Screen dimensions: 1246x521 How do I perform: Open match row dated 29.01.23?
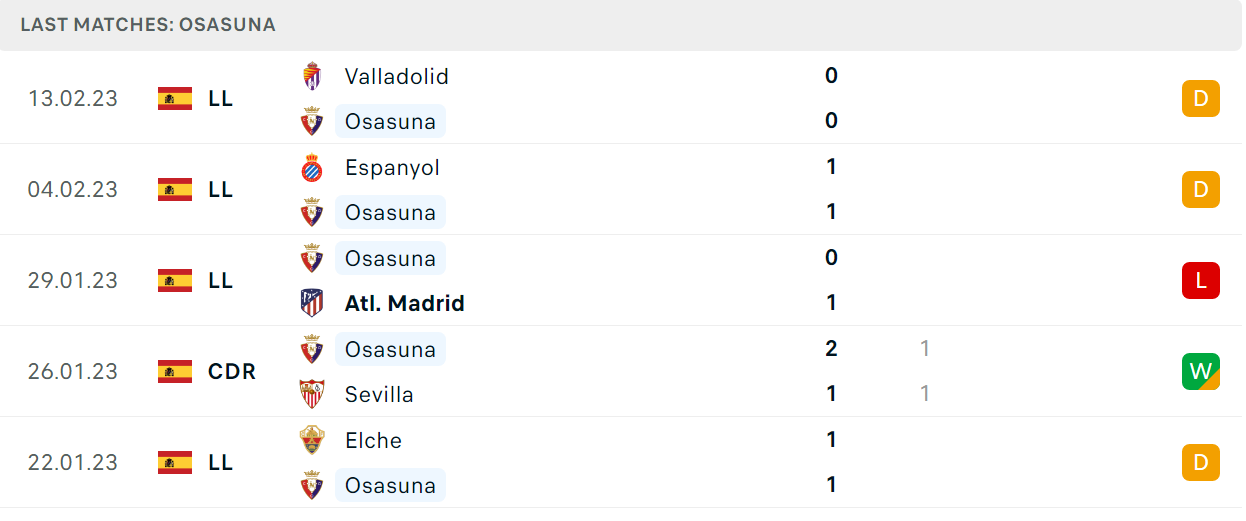pos(621,280)
